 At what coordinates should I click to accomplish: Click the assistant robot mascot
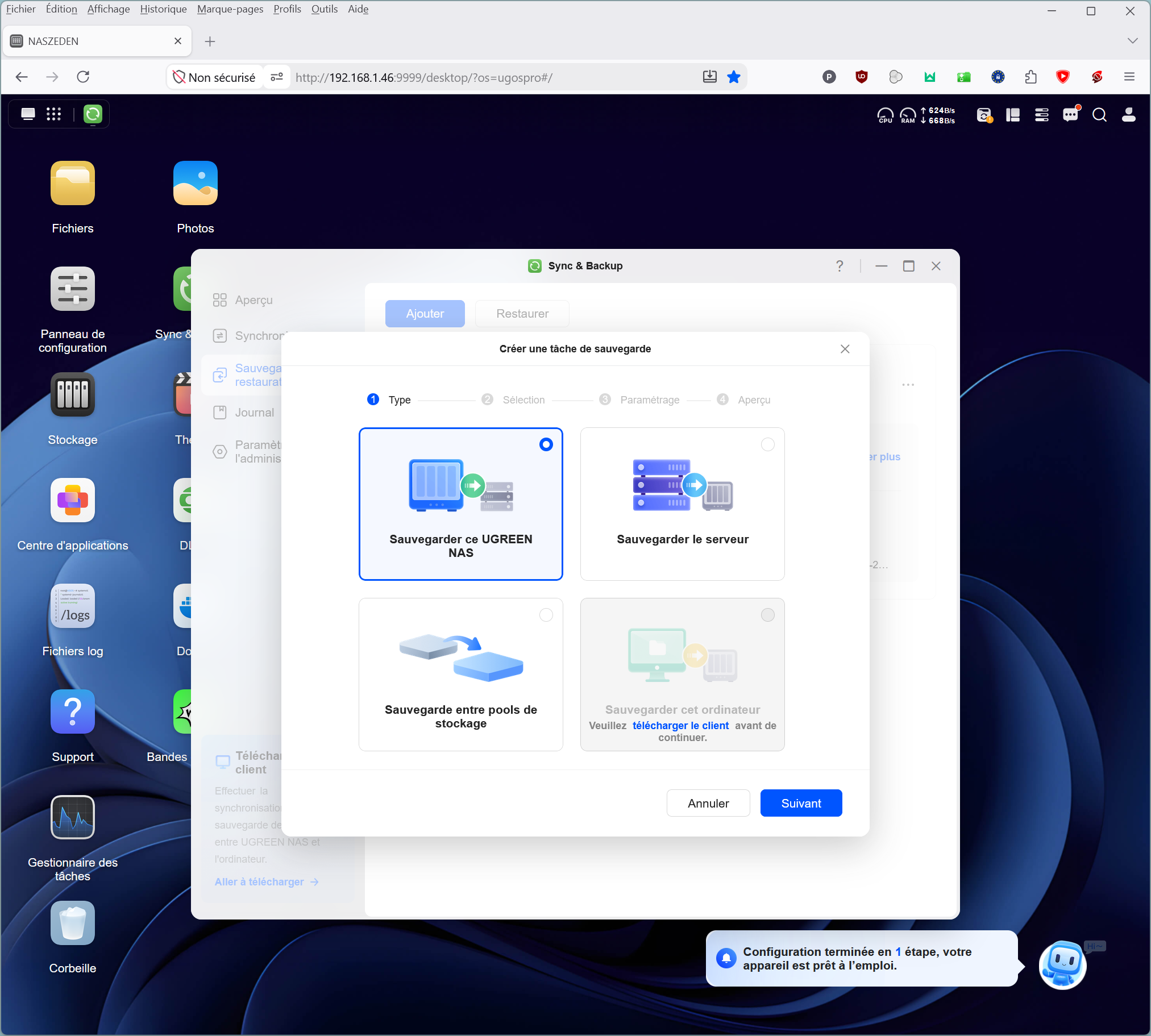point(1062,966)
